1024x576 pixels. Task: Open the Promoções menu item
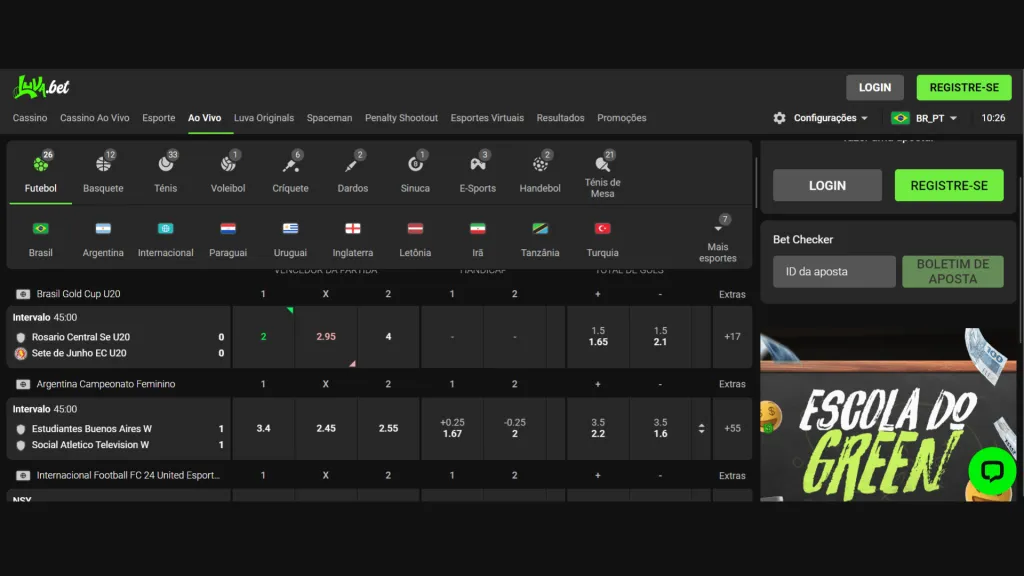click(622, 118)
